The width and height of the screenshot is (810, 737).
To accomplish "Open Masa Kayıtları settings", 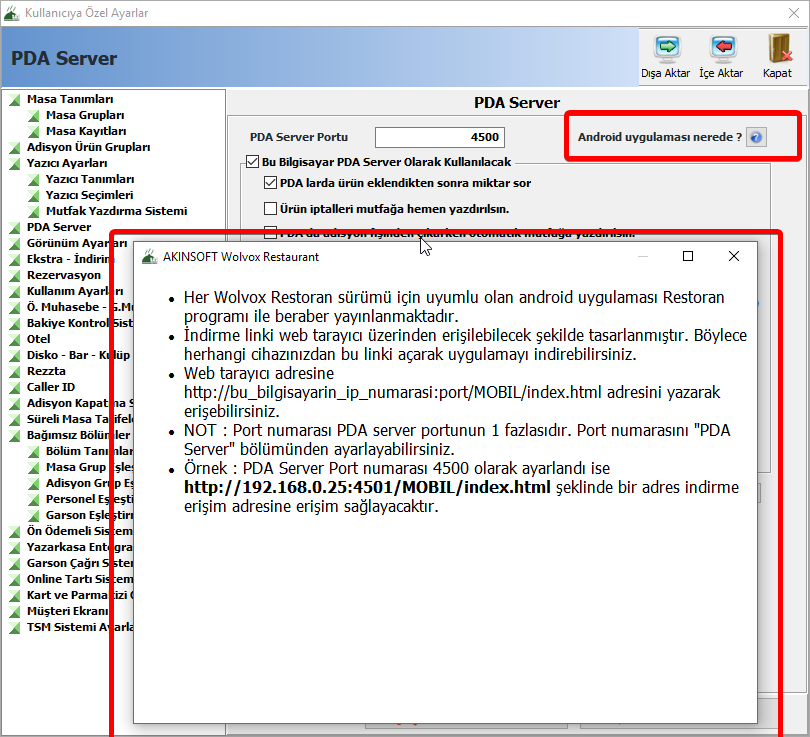I will tap(86, 131).
